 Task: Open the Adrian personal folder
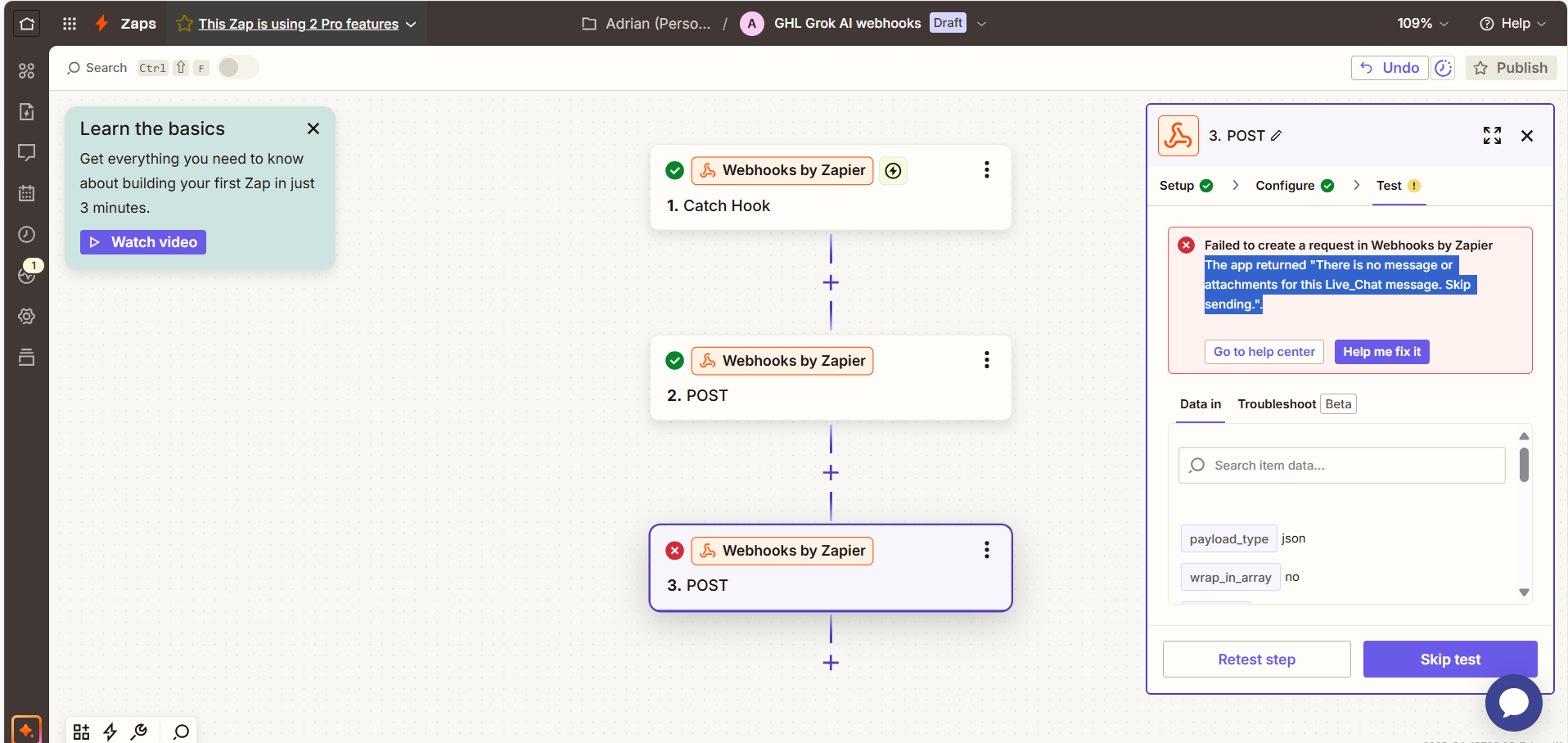click(647, 24)
